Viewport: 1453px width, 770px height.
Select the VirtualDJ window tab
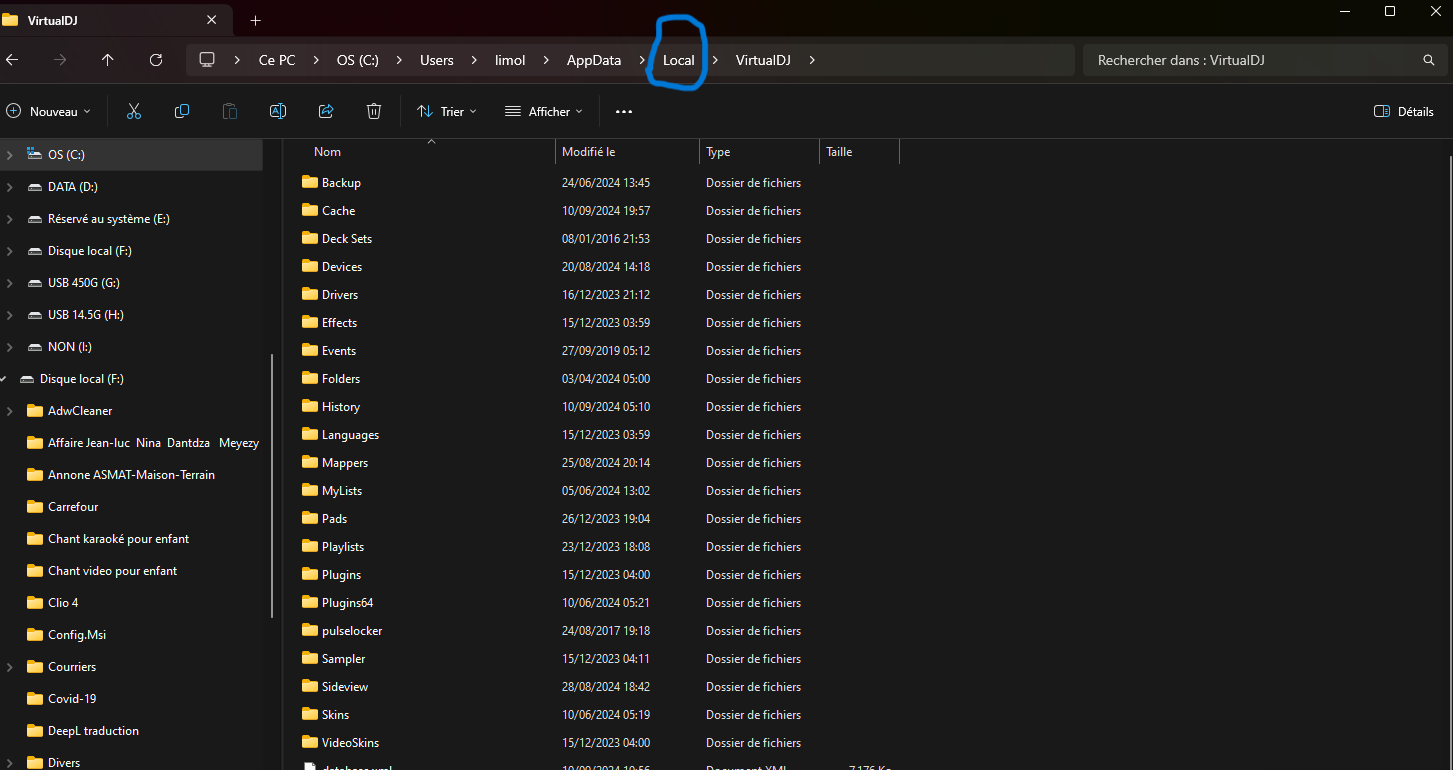[114, 20]
